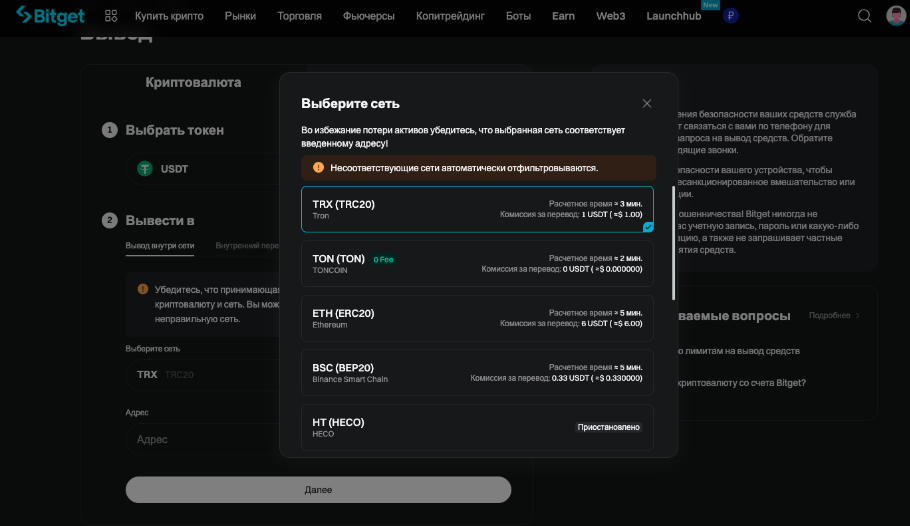910x526 pixels.
Task: Click the 0 Fee badge on TON
Action: pyautogui.click(x=383, y=260)
